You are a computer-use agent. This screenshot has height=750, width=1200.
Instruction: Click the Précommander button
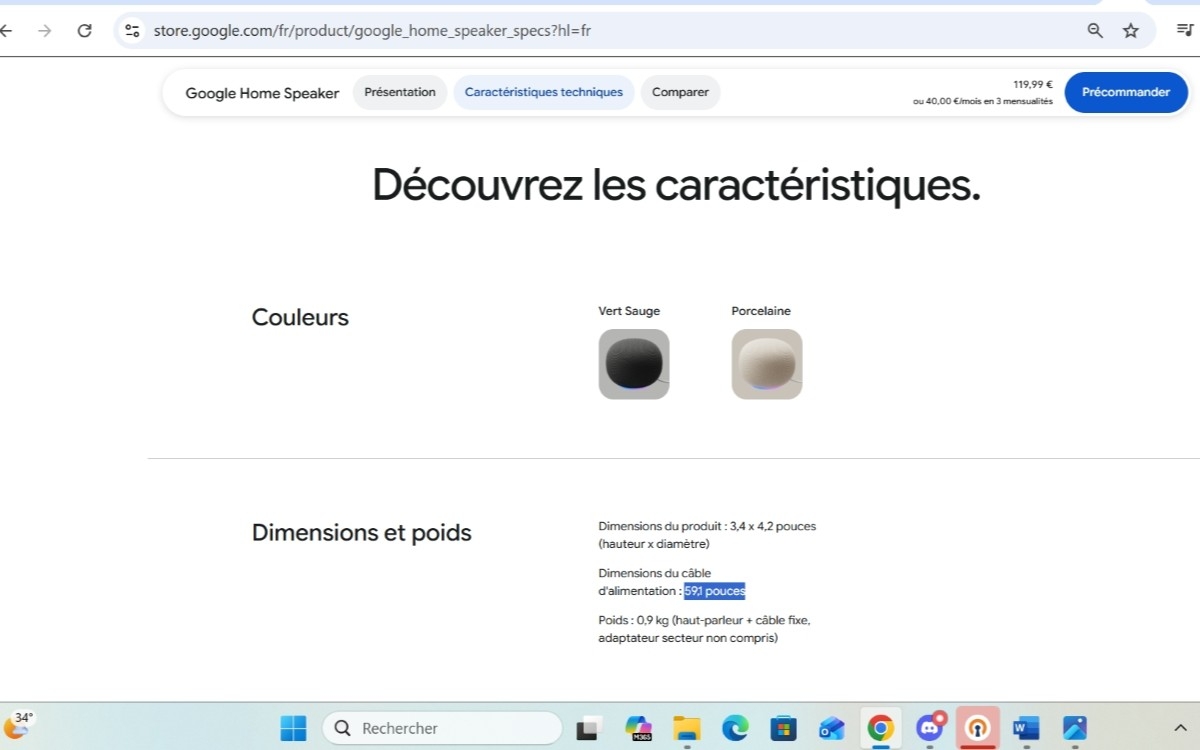[x=1126, y=92]
